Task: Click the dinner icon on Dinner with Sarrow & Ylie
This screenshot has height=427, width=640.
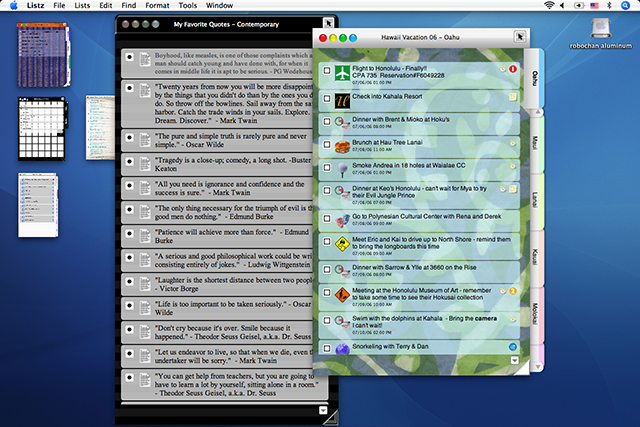Action: click(342, 271)
